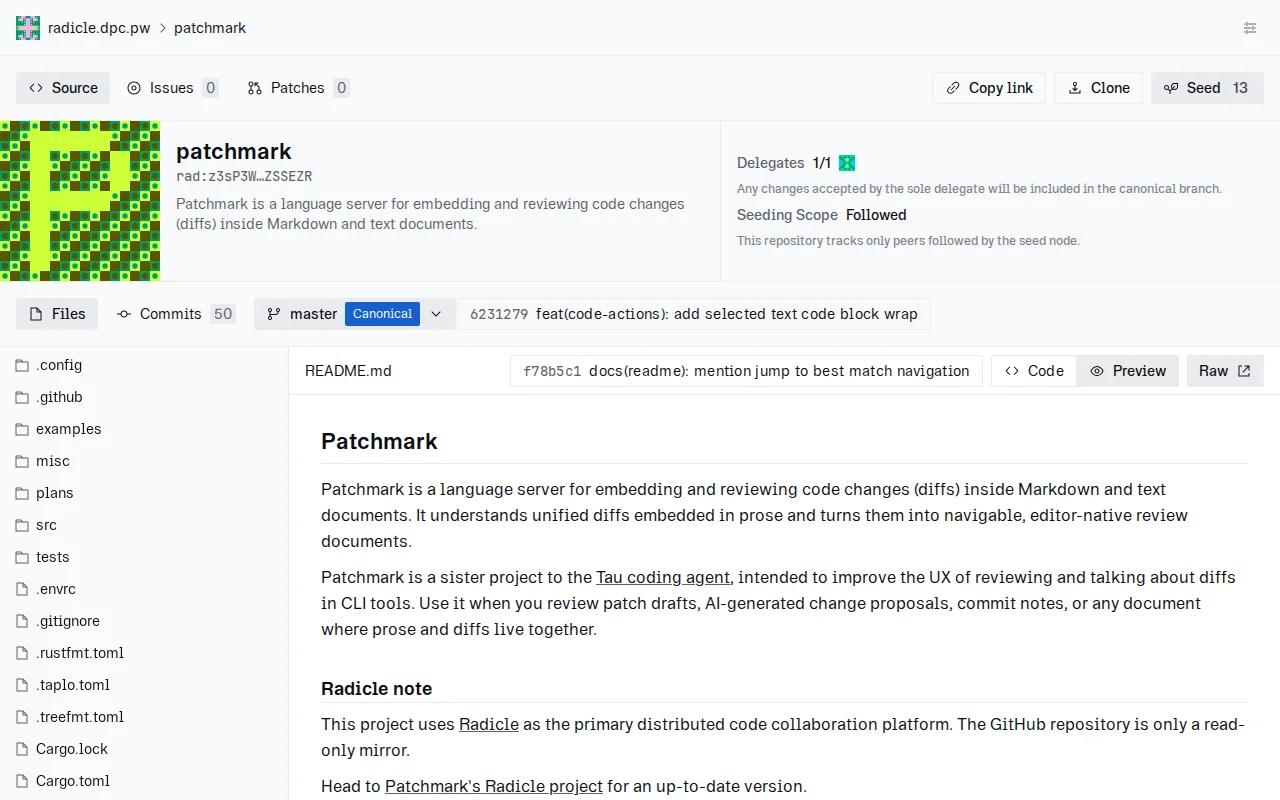1280x800 pixels.
Task: Click radicle.dpc.pw breadcrumb
Action: 99,28
